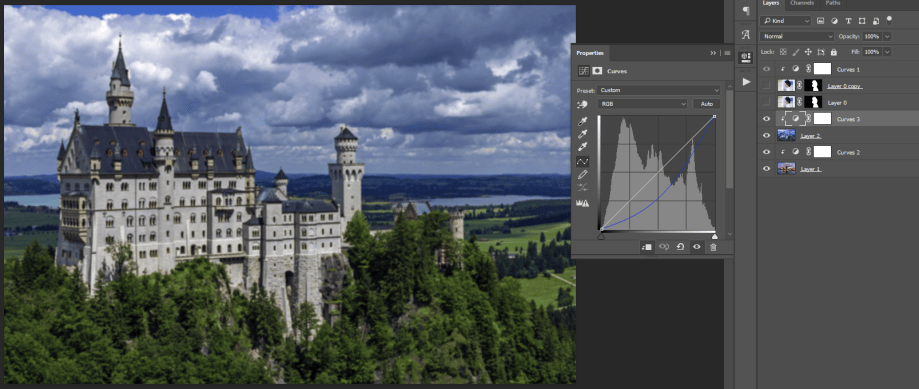Toggle clip adjustment to layer below

647,247
